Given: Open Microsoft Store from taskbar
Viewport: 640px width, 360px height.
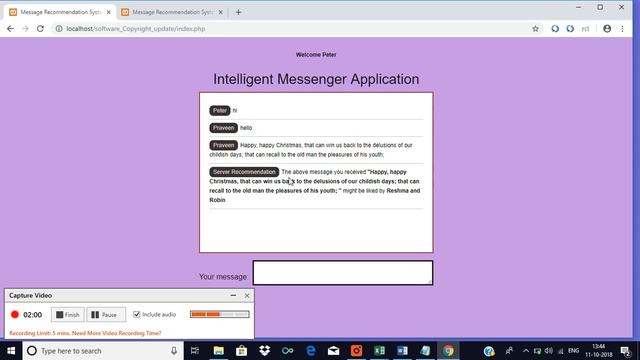Looking at the screenshot, I should 242,351.
